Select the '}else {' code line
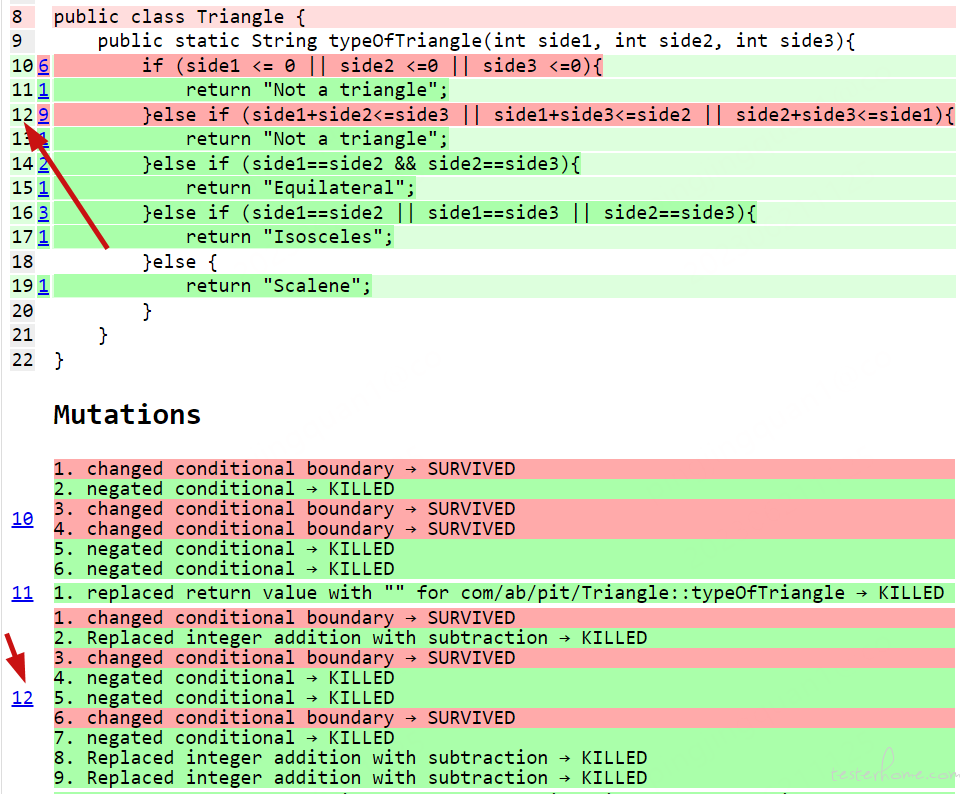Image resolution: width=962 pixels, height=794 pixels. 180,262
